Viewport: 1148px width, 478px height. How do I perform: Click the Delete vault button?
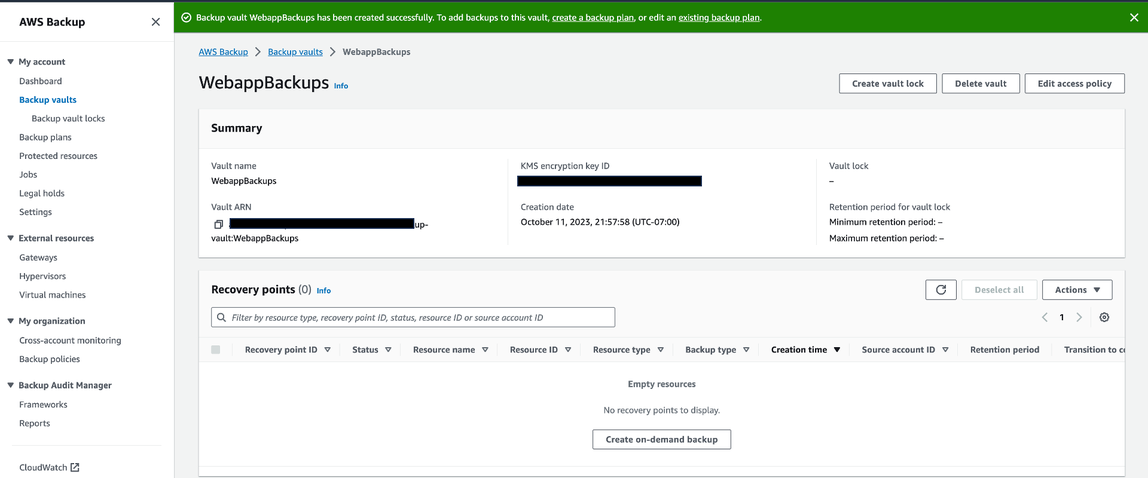(x=980, y=83)
